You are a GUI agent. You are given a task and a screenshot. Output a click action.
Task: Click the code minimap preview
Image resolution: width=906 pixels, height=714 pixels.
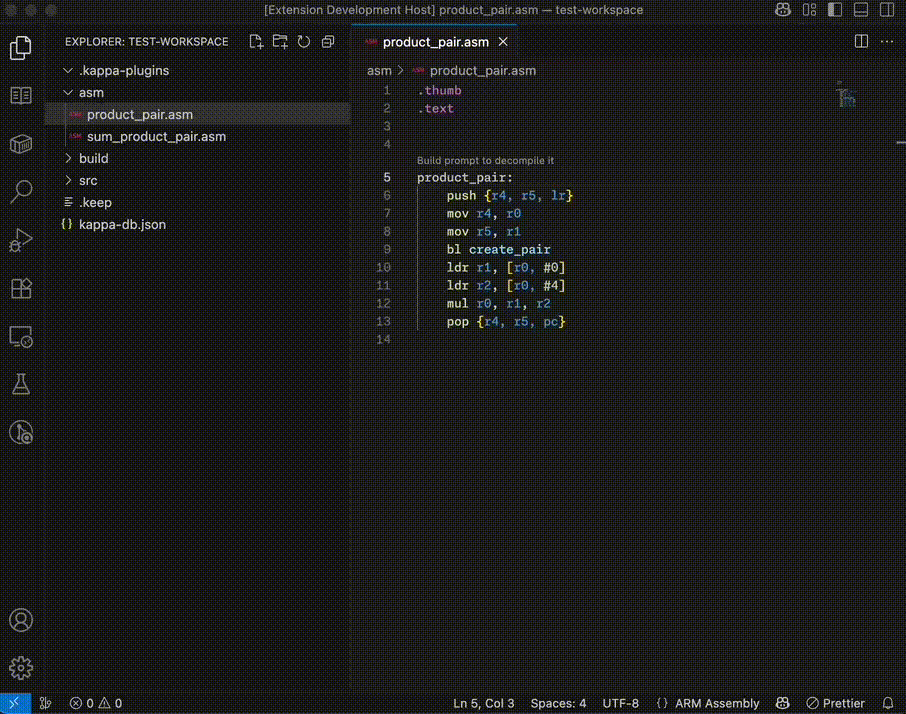[x=847, y=97]
